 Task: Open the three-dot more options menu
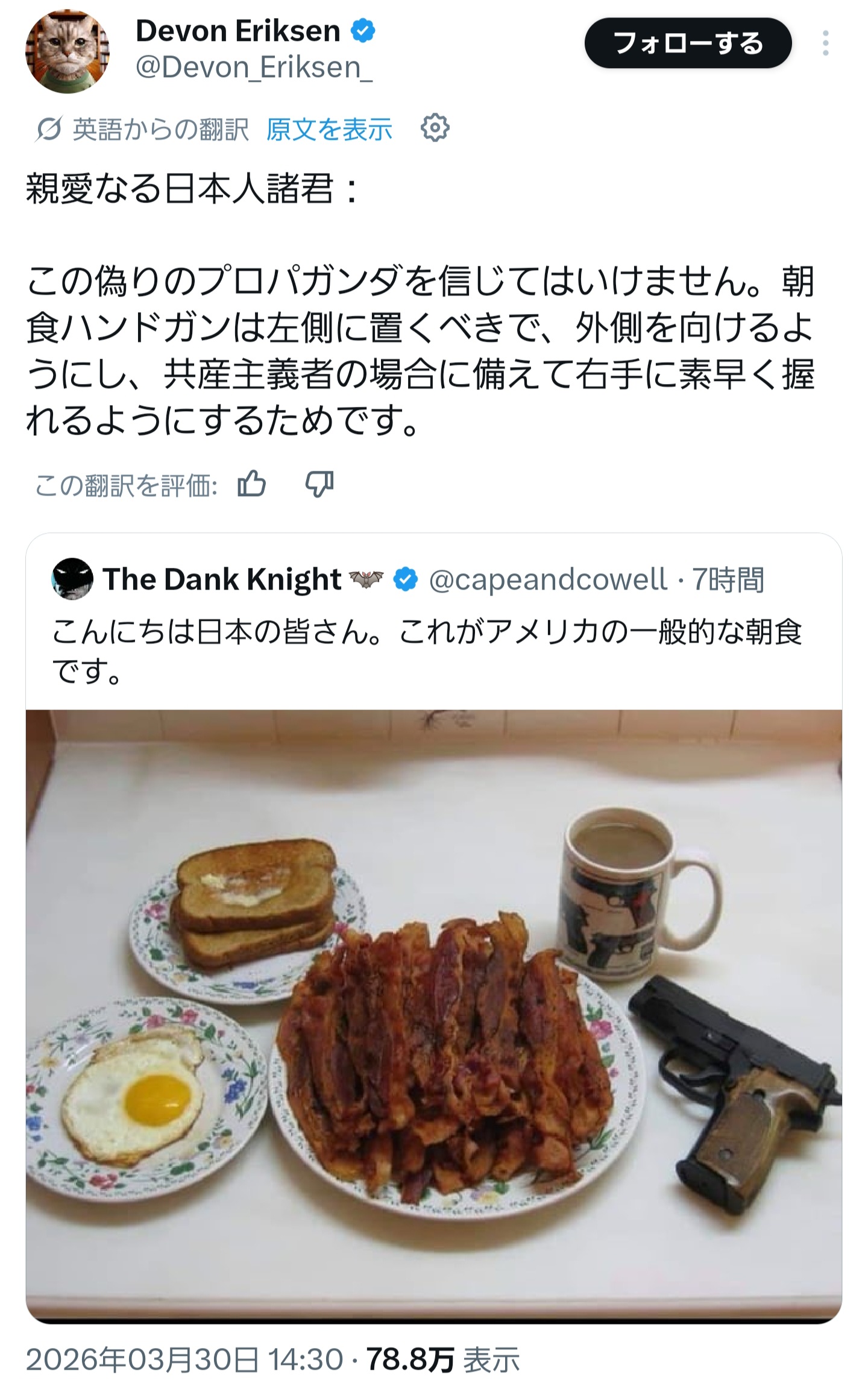(825, 43)
